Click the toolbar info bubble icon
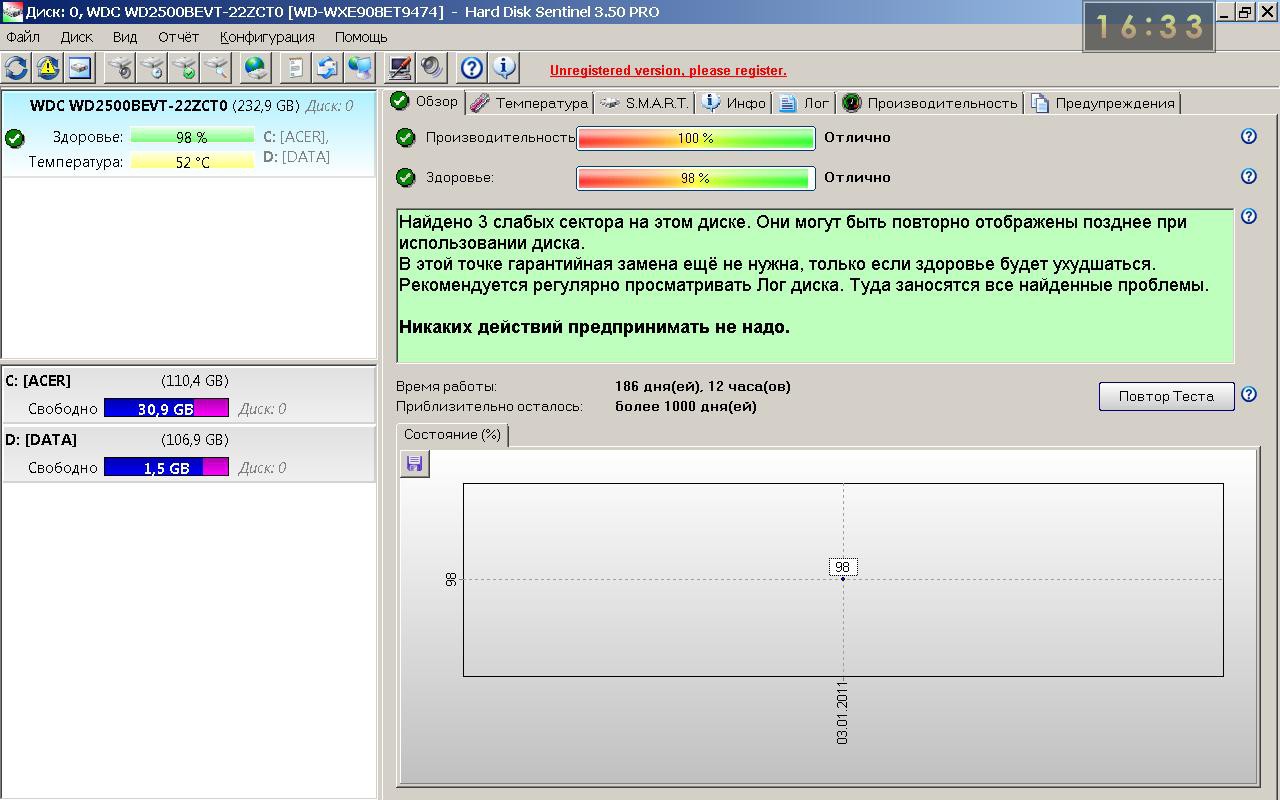1280x800 pixels. click(503, 68)
